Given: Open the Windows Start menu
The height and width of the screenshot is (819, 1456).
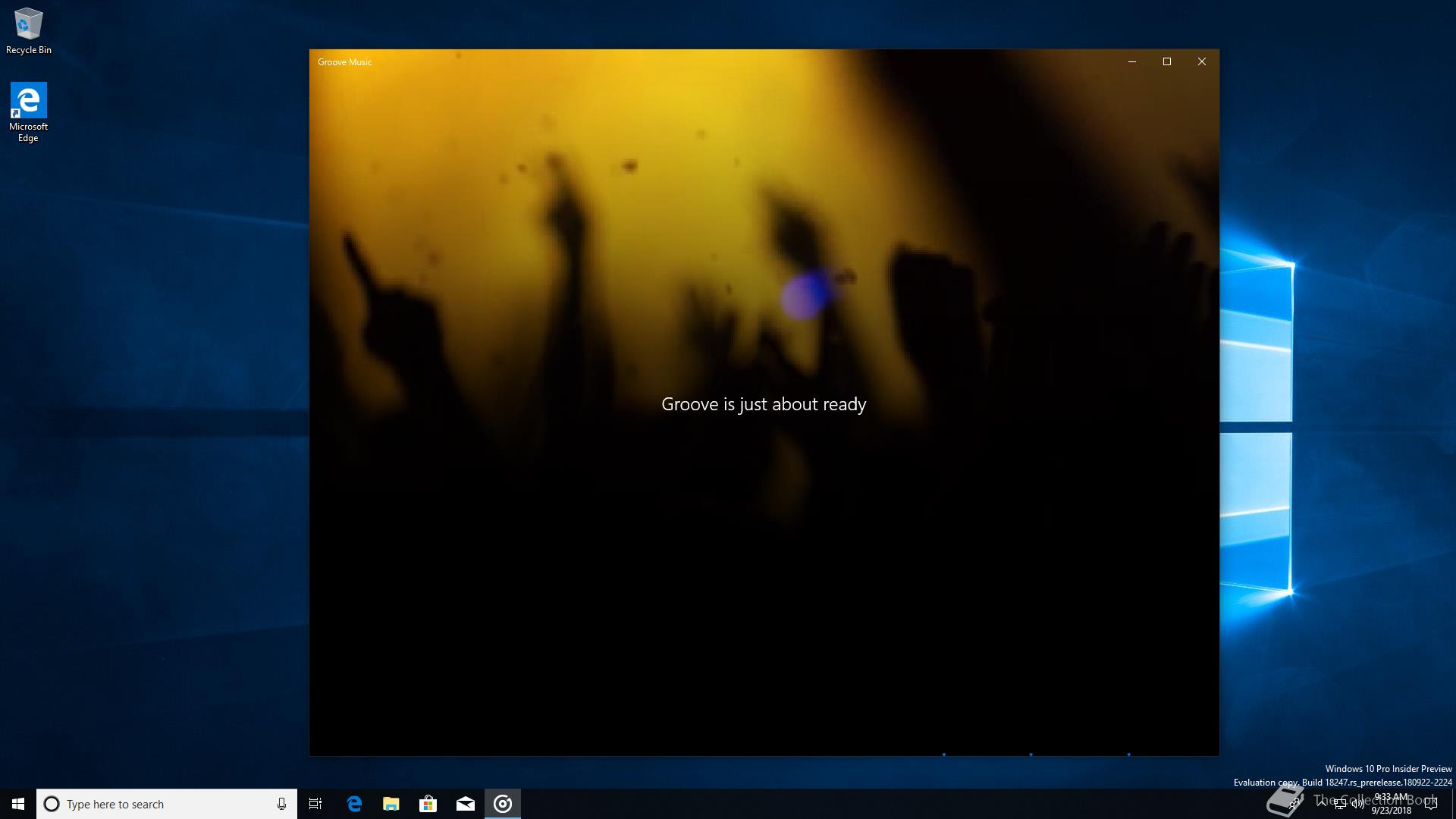Looking at the screenshot, I should point(18,804).
